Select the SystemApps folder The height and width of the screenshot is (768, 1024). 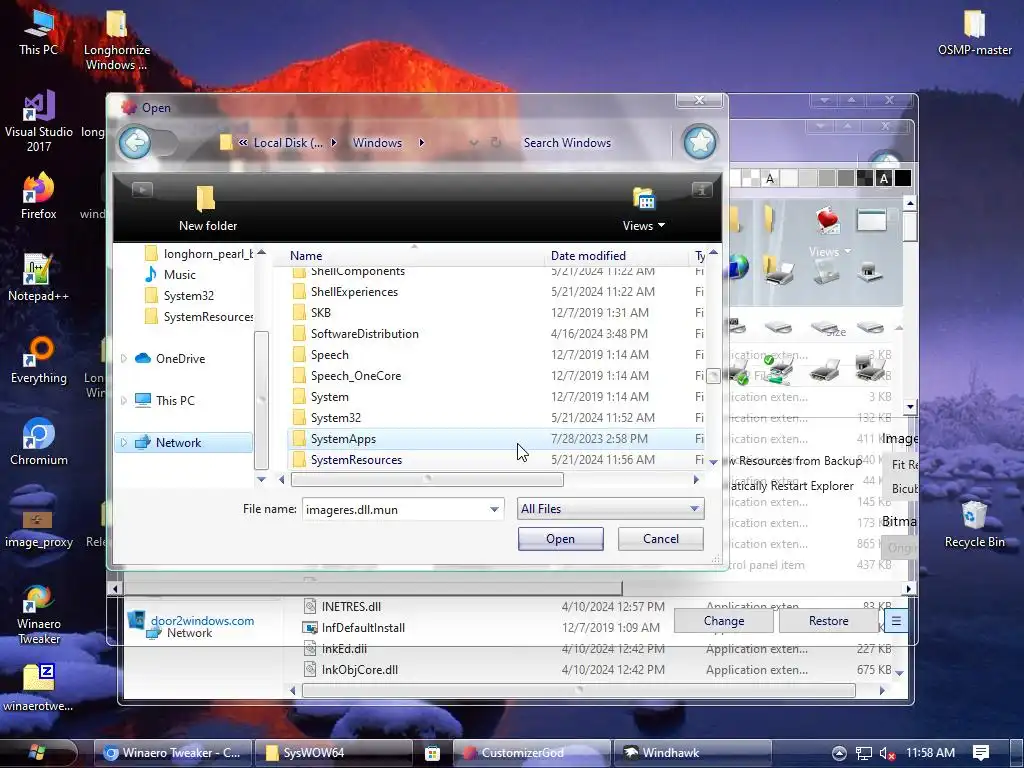(495, 438)
